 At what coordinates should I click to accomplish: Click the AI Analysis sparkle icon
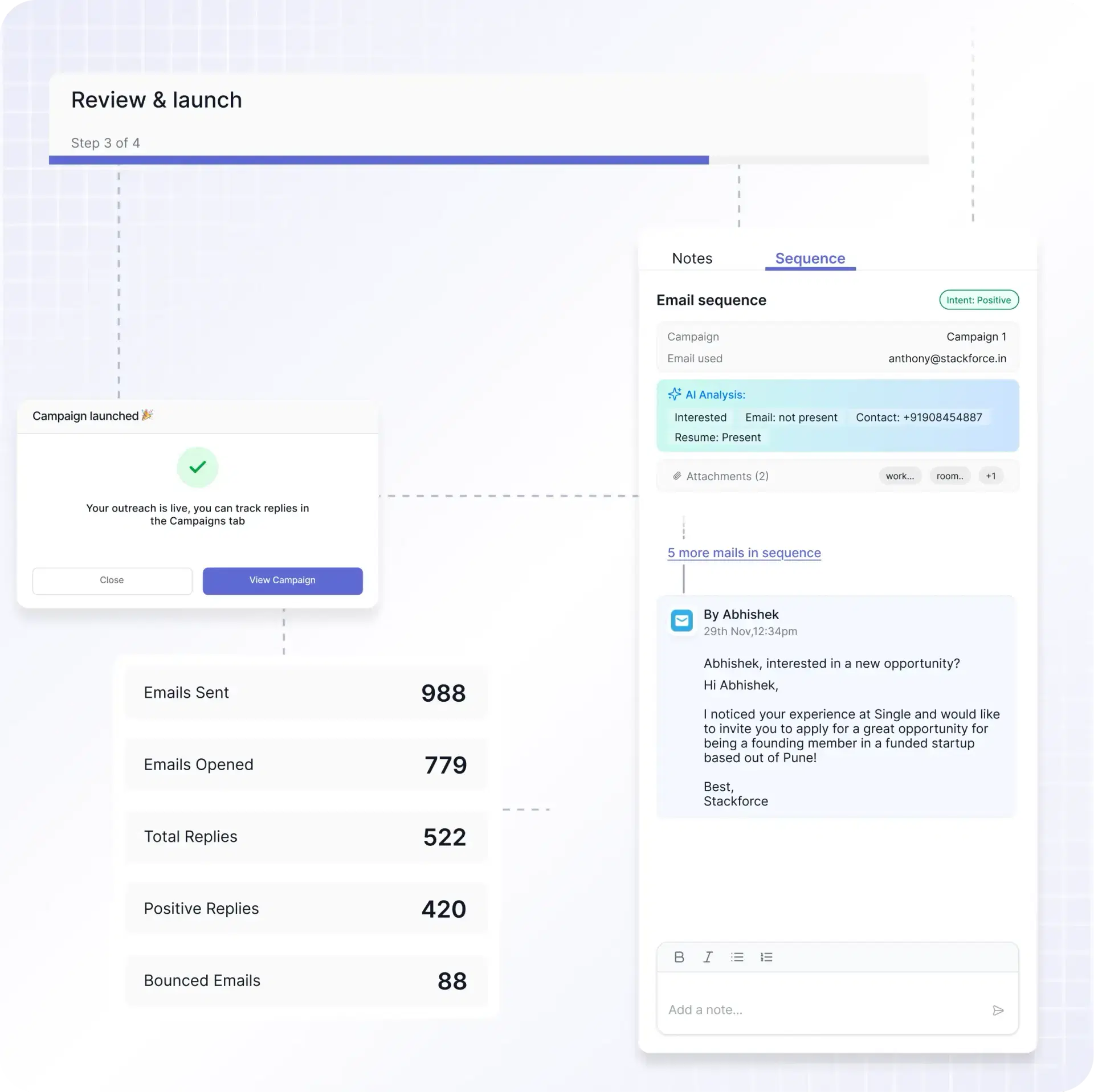point(675,394)
